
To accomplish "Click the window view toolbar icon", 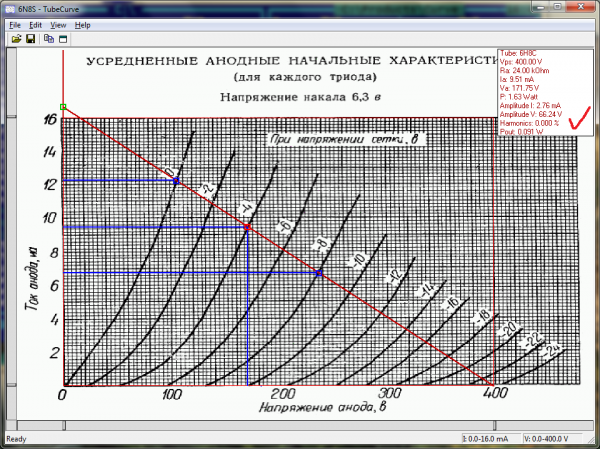I will [62, 39].
